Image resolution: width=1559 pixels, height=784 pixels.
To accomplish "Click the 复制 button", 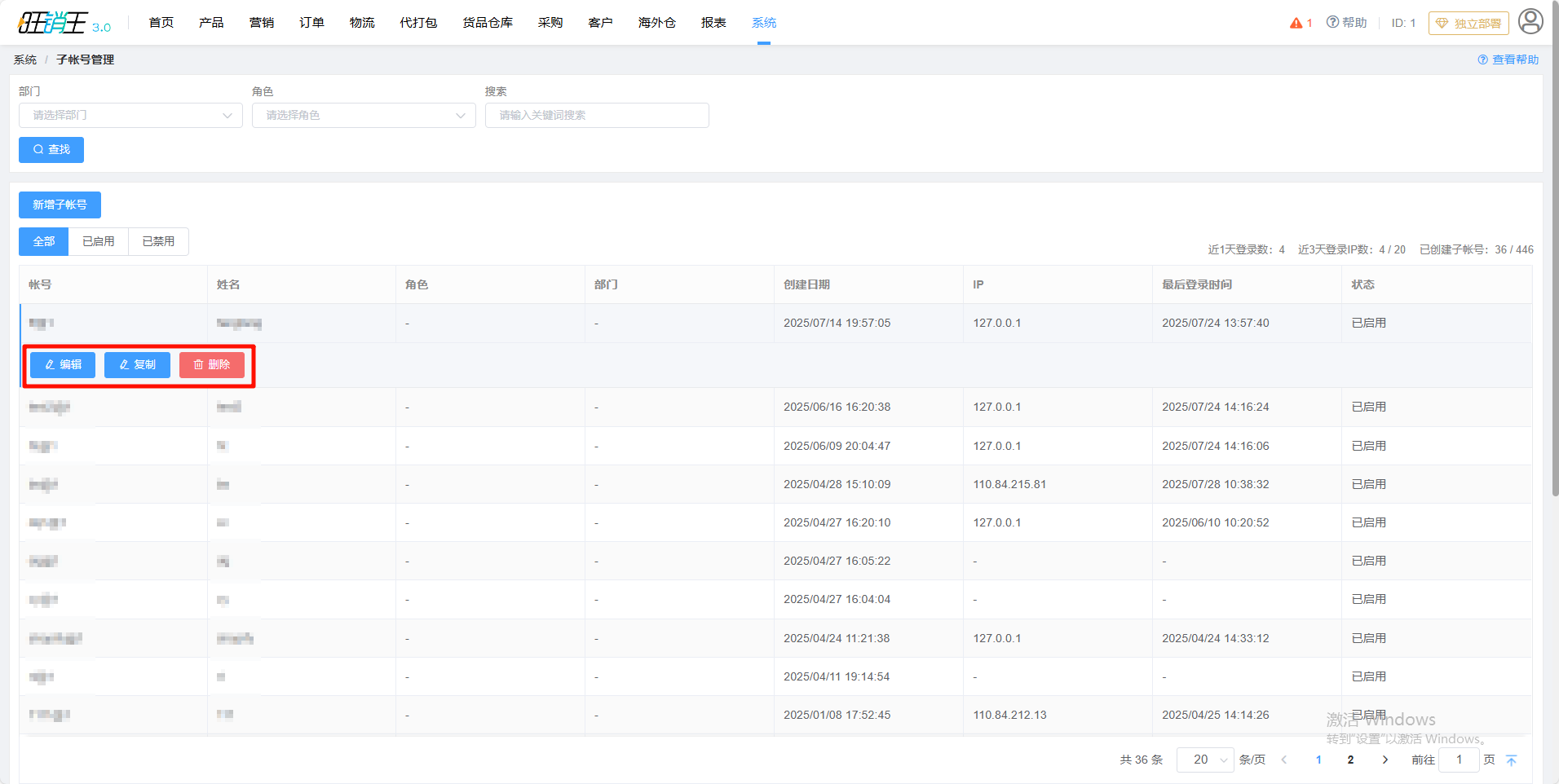I will point(137,365).
